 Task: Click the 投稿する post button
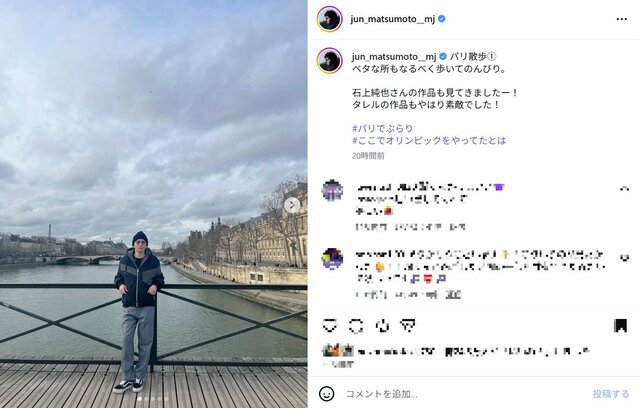[611, 394]
